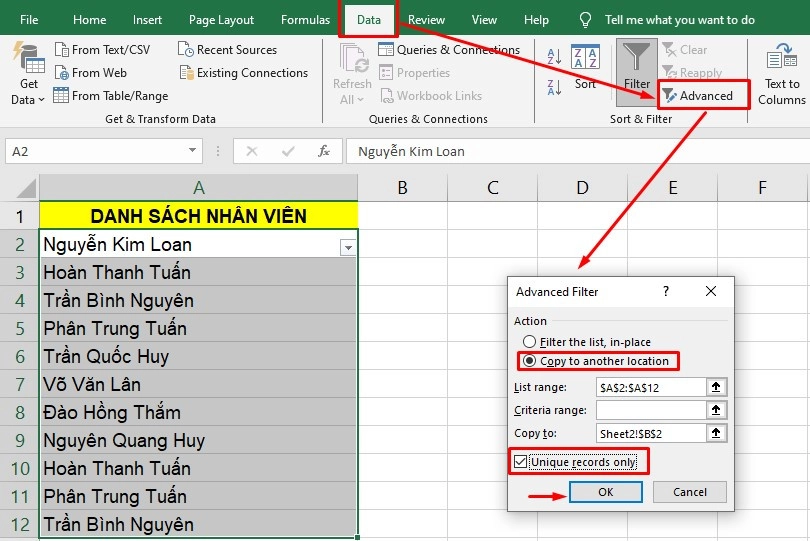The width and height of the screenshot is (810, 541).
Task: Expand the Name Box dropdown
Action: 193,151
